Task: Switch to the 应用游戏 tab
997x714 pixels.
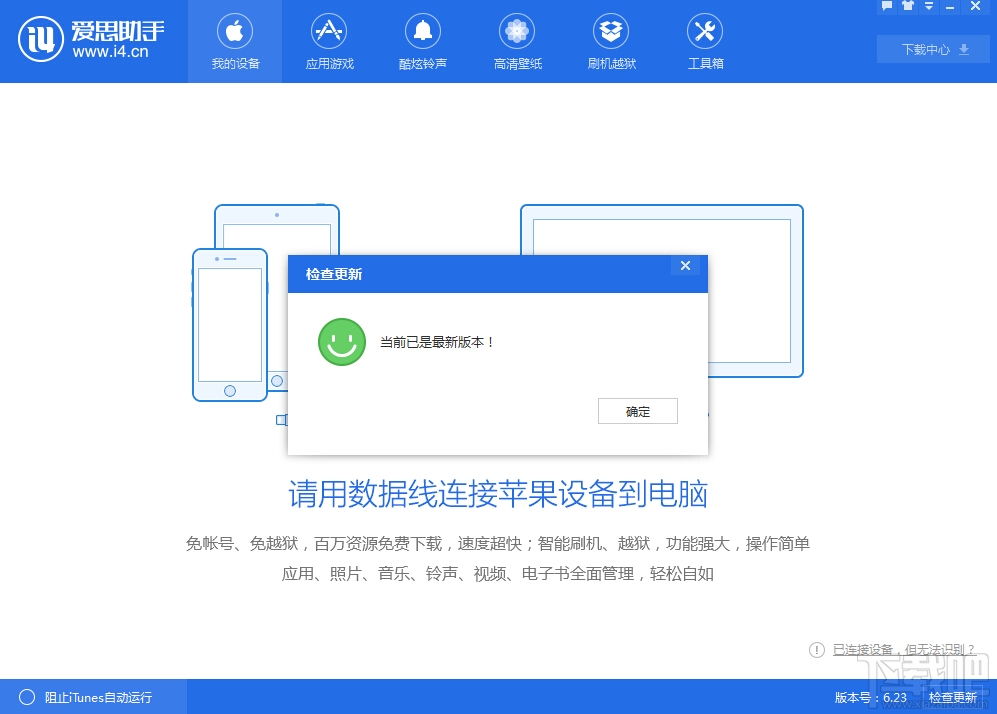Action: click(x=329, y=41)
